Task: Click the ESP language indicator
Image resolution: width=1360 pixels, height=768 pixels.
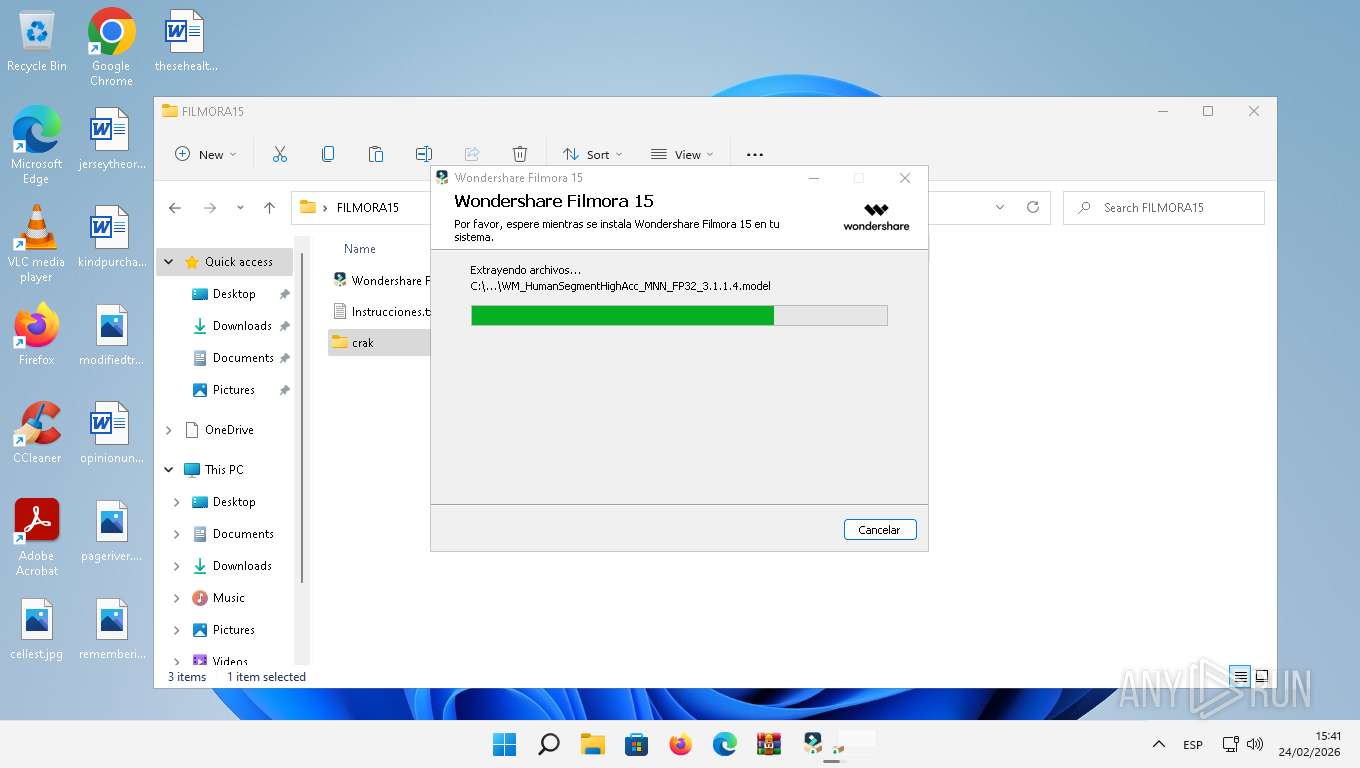Action: coord(1193,745)
